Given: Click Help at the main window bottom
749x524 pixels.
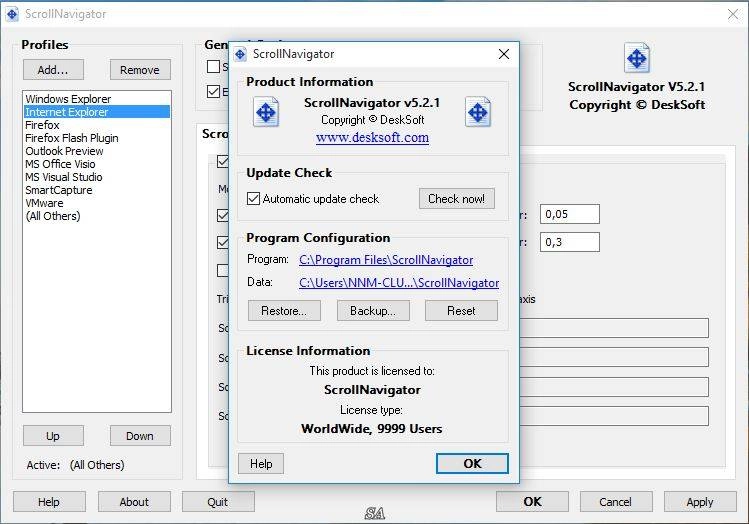Looking at the screenshot, I should (x=49, y=502).
